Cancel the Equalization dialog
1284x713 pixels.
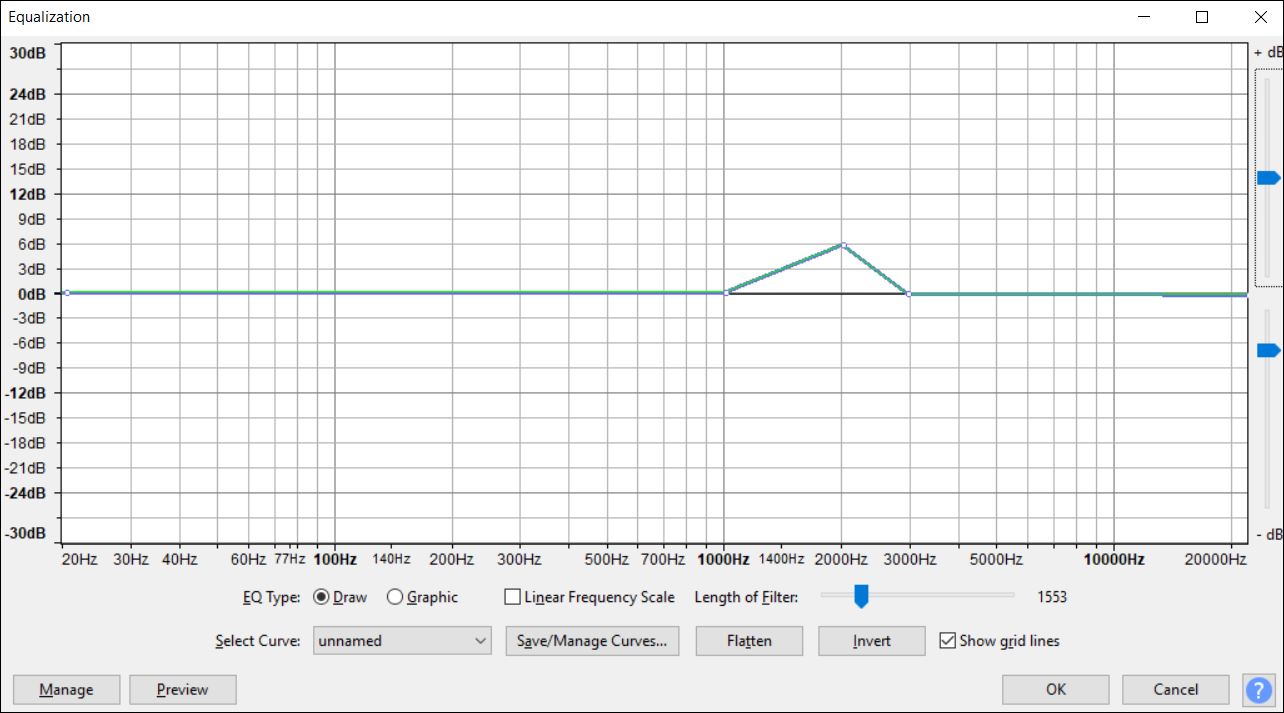pyautogui.click(x=1175, y=689)
